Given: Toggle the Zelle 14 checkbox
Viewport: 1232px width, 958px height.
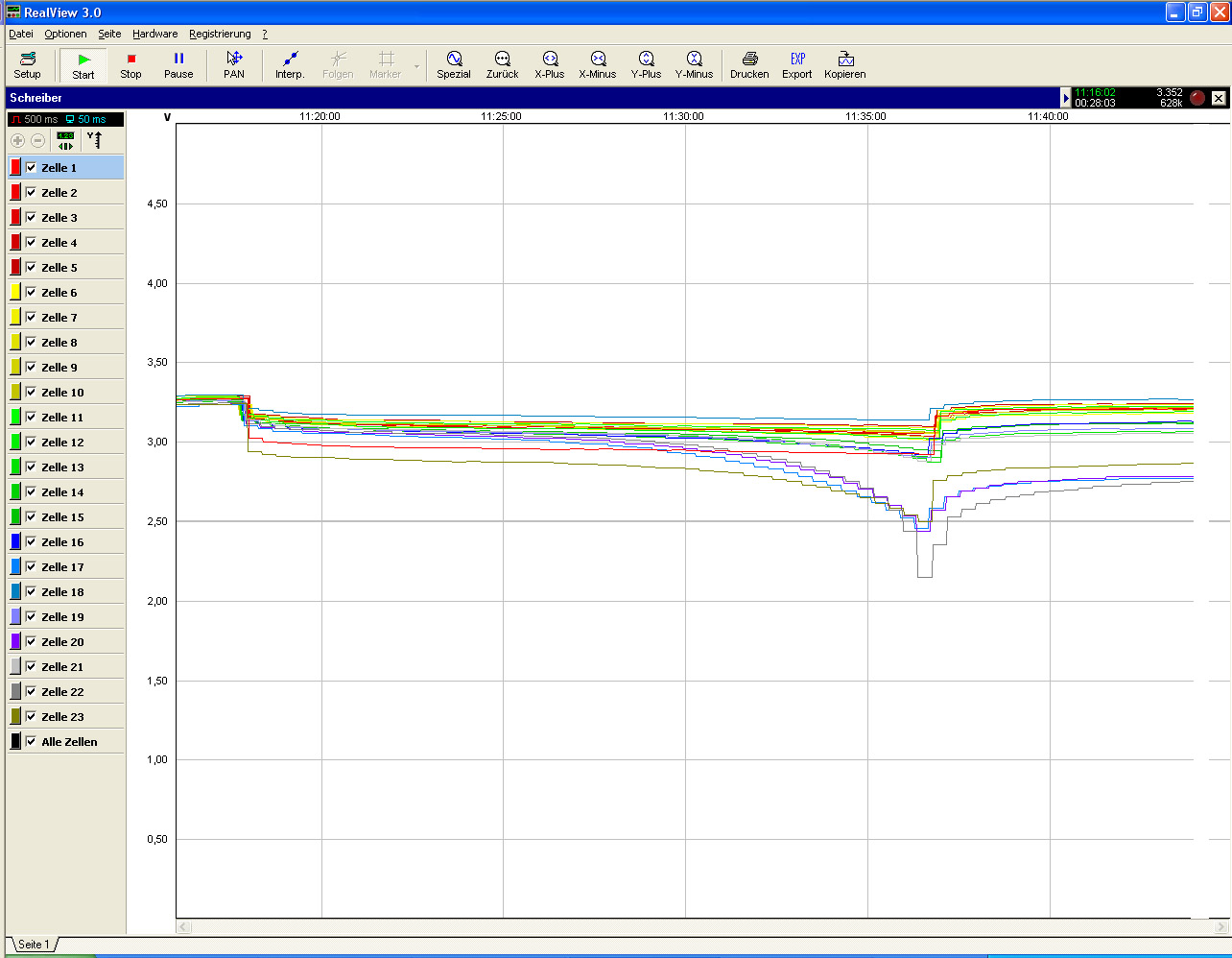Looking at the screenshot, I should [x=32, y=491].
